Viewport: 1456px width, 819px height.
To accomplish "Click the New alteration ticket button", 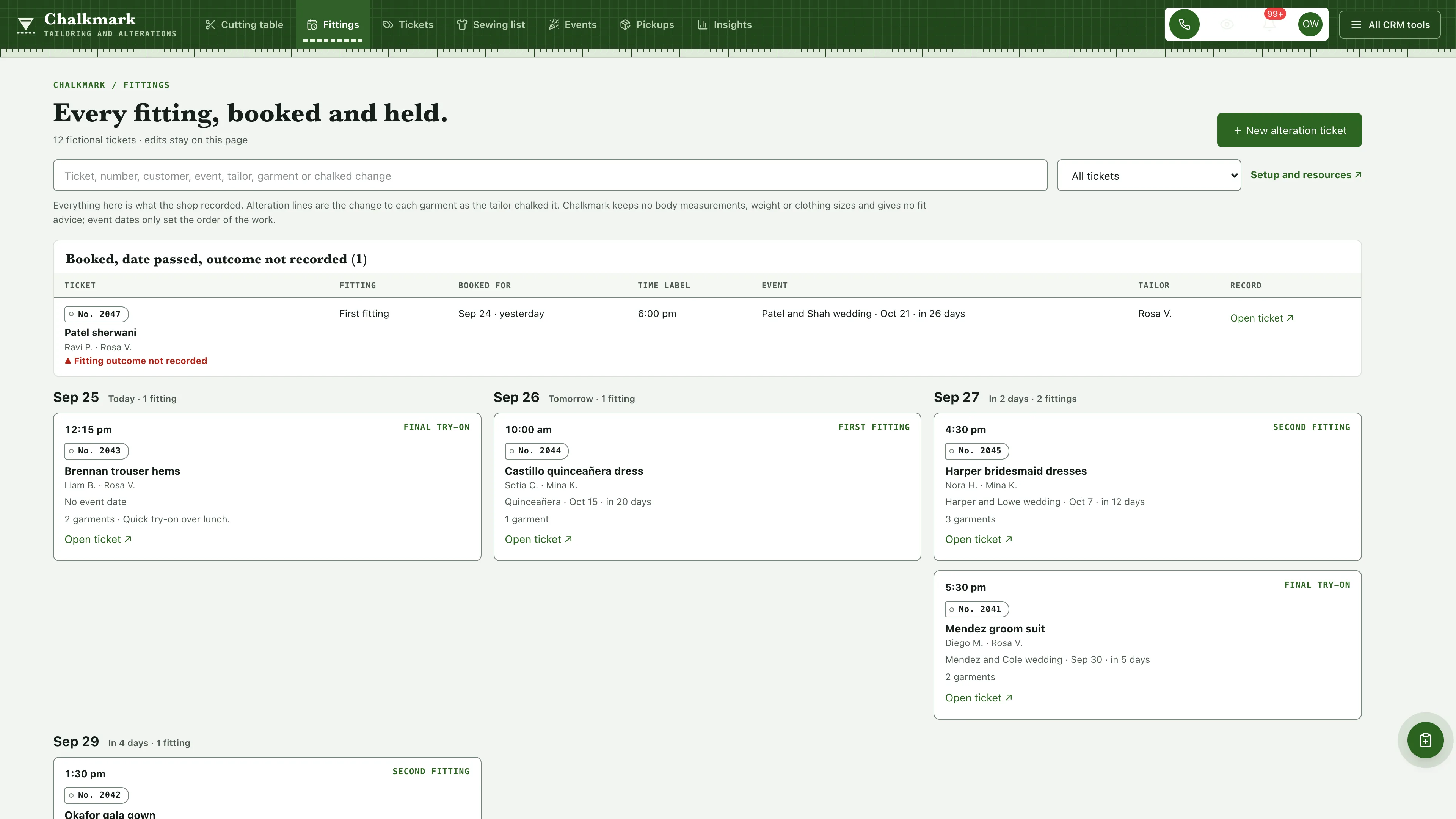I will [1289, 130].
